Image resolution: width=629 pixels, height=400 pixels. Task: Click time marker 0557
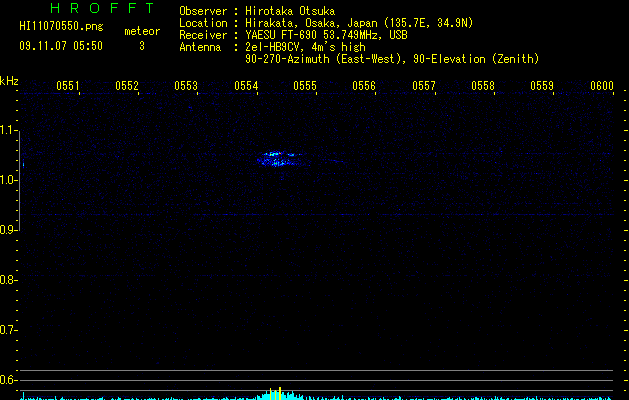coord(424,86)
